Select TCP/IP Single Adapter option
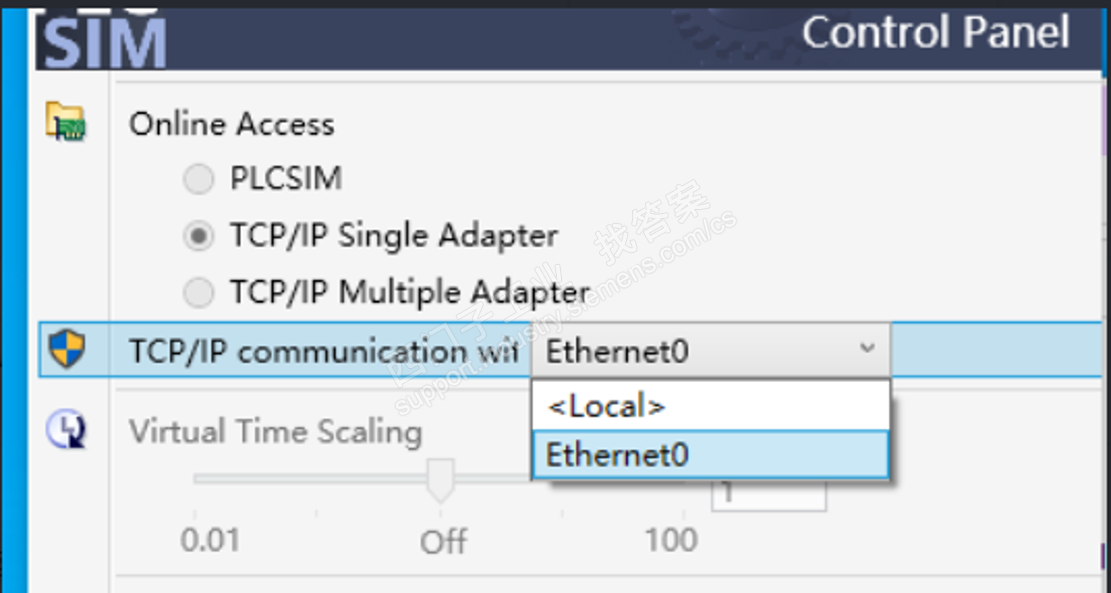The width and height of the screenshot is (1111, 593). (x=199, y=236)
